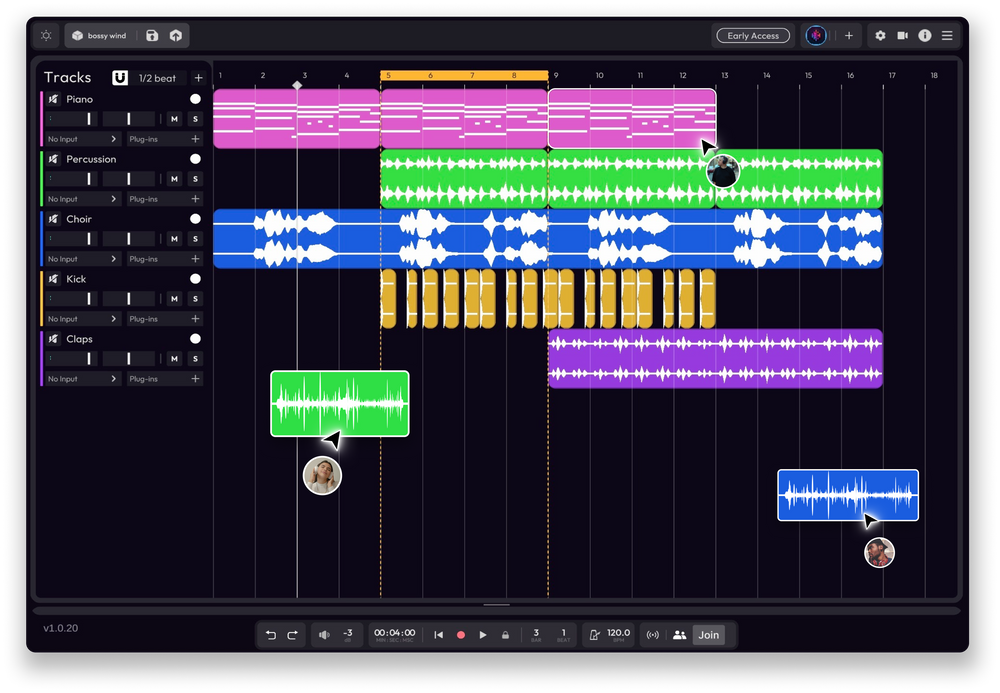The image size is (1000, 693).
Task: Solo the Piano track
Action: pos(195,119)
